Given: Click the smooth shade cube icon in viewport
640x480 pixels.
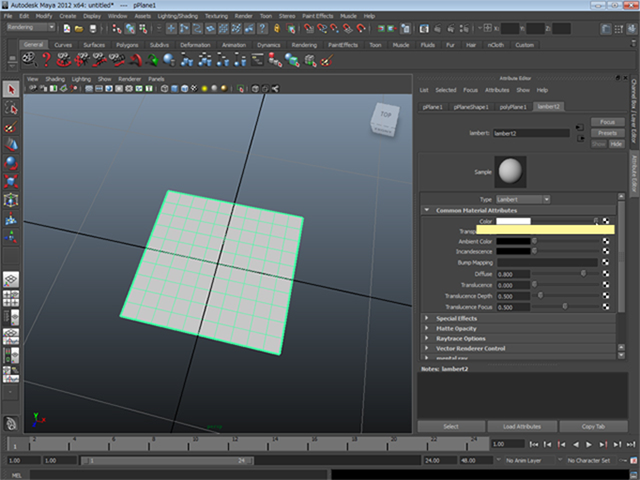Looking at the screenshot, I should click(175, 89).
